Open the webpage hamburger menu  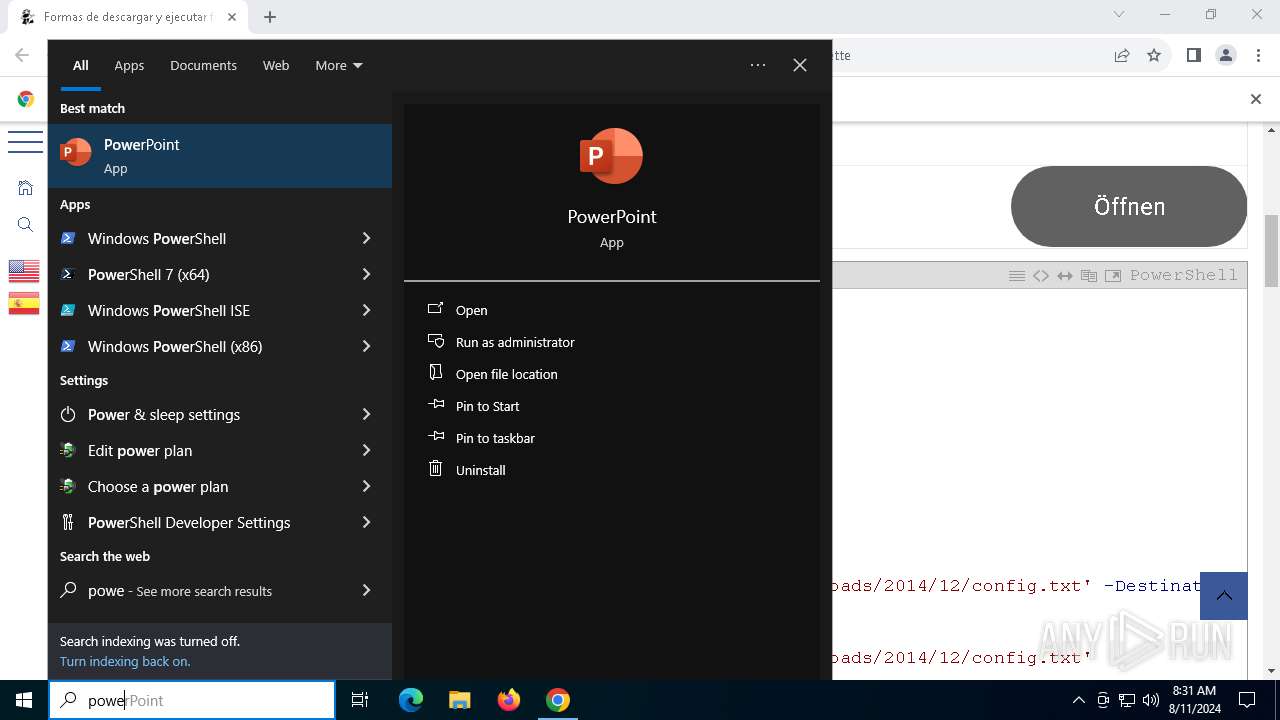pos(24,142)
